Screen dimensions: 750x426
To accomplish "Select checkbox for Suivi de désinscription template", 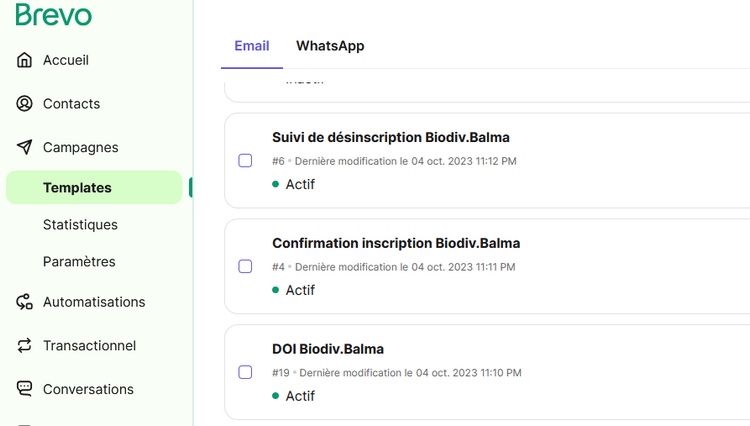I will click(245, 160).
